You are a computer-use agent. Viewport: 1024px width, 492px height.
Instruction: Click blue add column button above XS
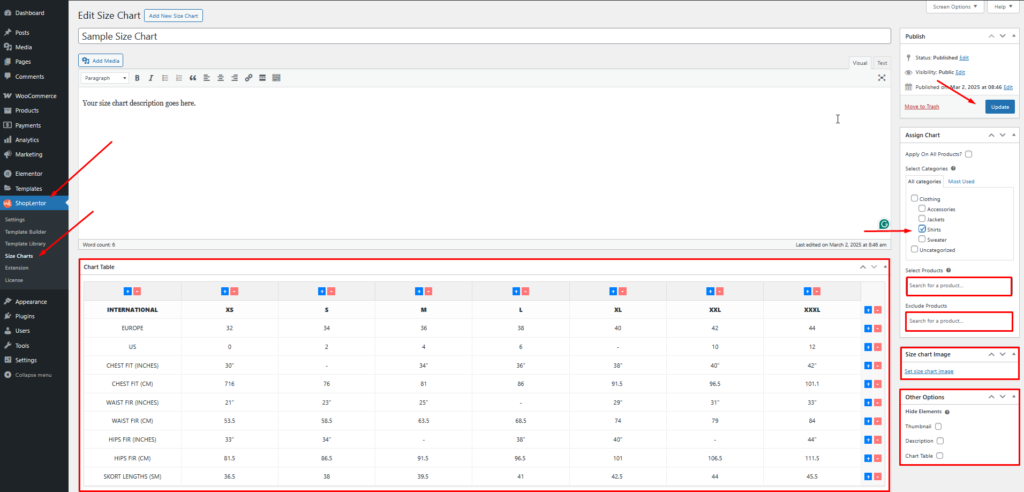tap(224, 291)
